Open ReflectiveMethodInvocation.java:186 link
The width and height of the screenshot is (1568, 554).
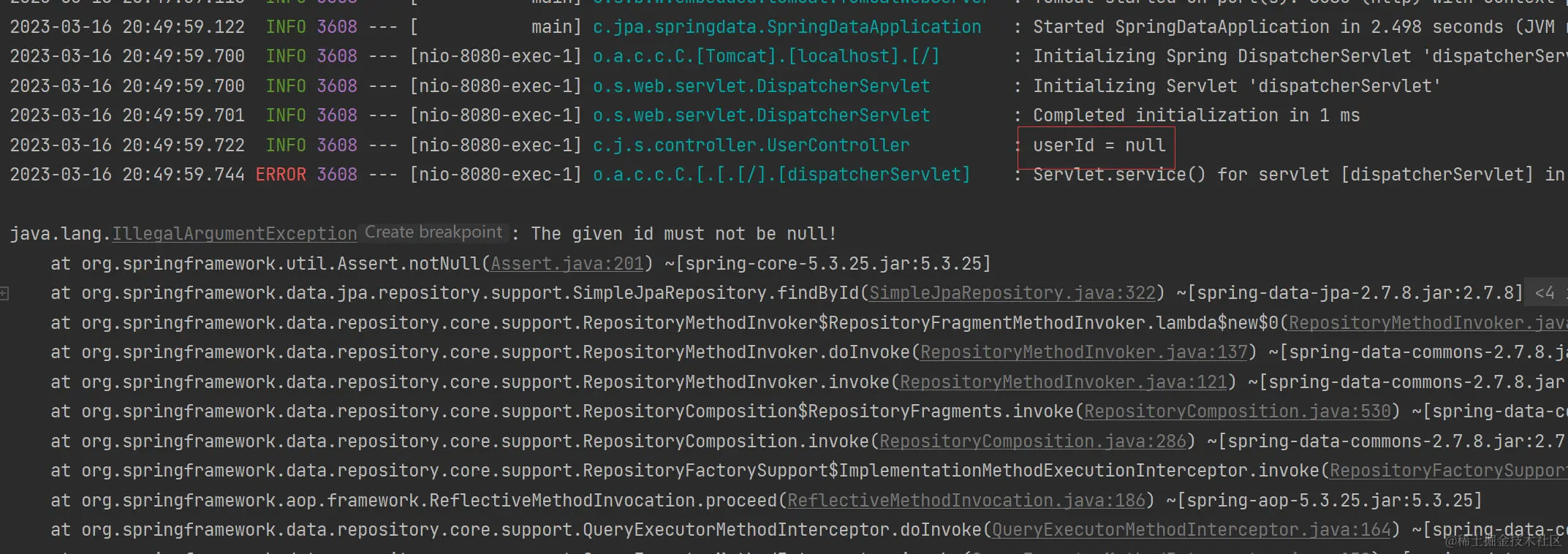tap(966, 501)
